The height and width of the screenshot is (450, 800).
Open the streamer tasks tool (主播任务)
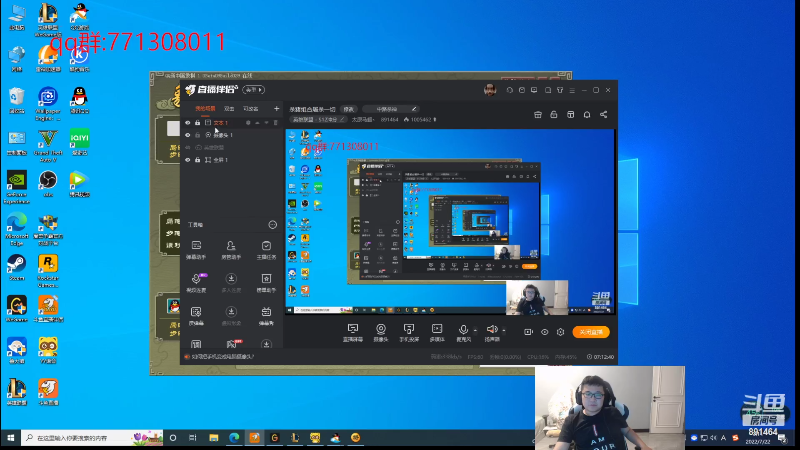coord(266,250)
